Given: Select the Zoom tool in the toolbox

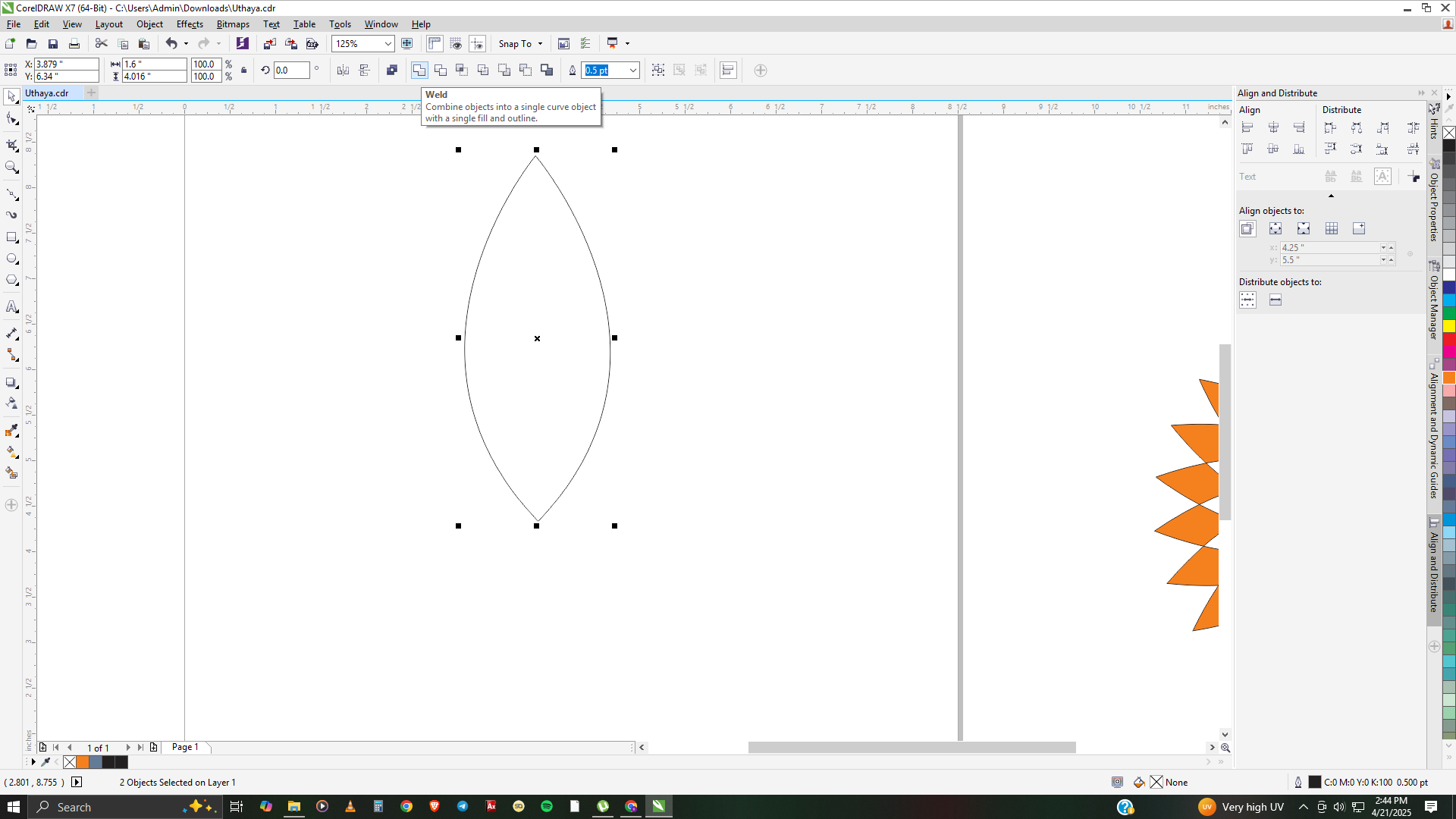Looking at the screenshot, I should point(11,167).
